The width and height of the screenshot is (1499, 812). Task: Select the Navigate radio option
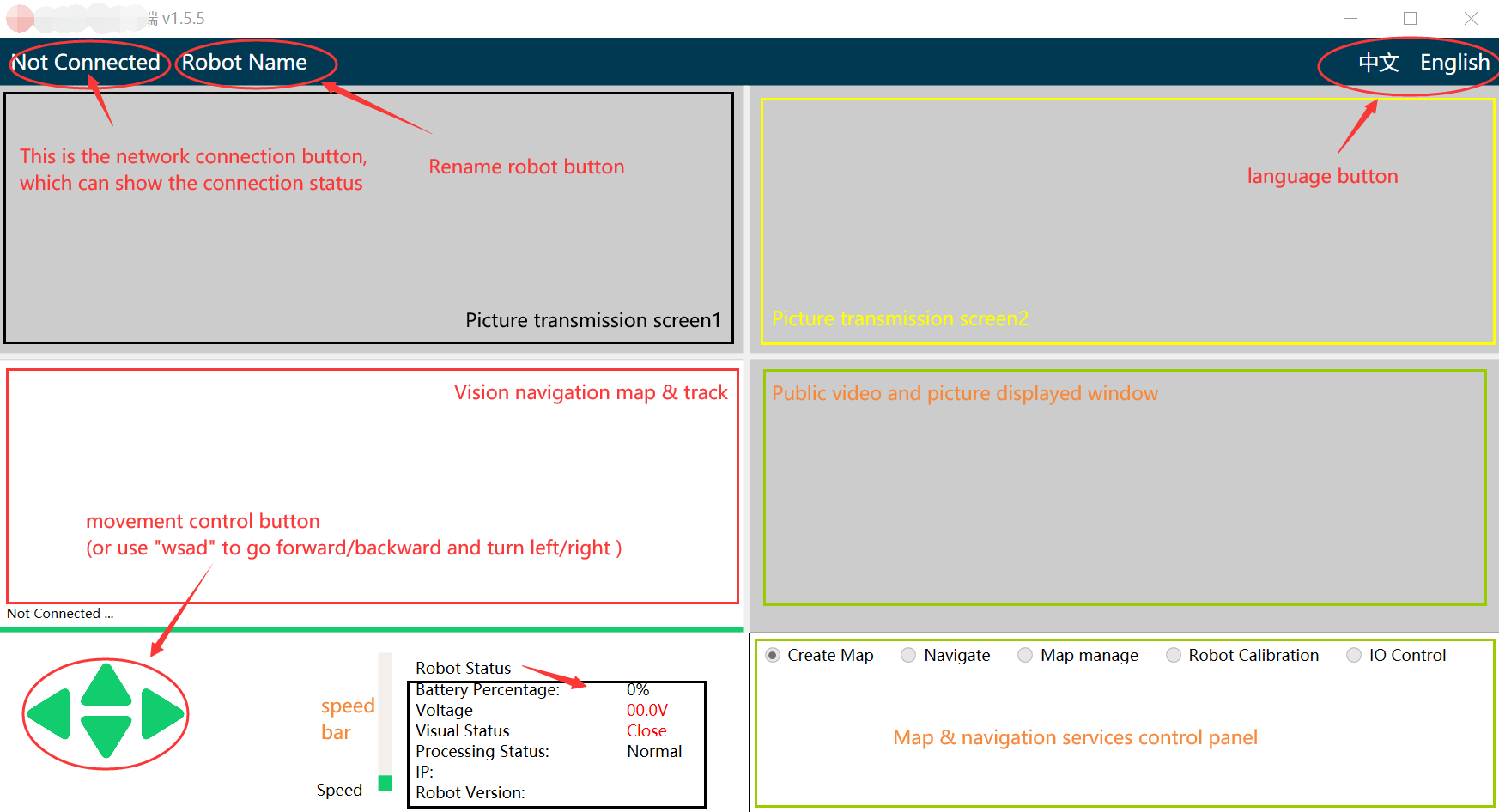point(908,656)
